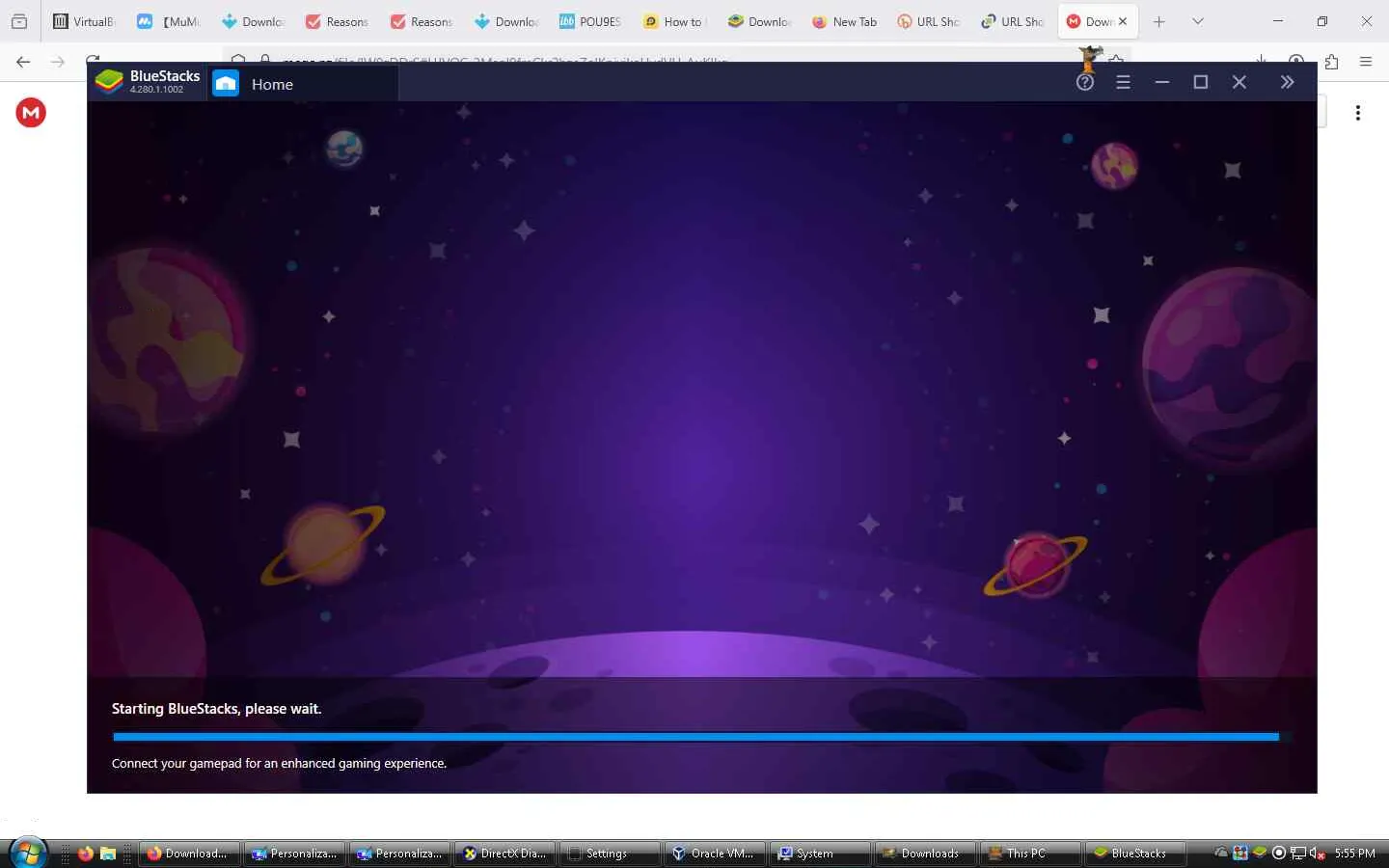
Task: Switch to DirectX Diagnostic taskbar button
Action: click(x=506, y=854)
